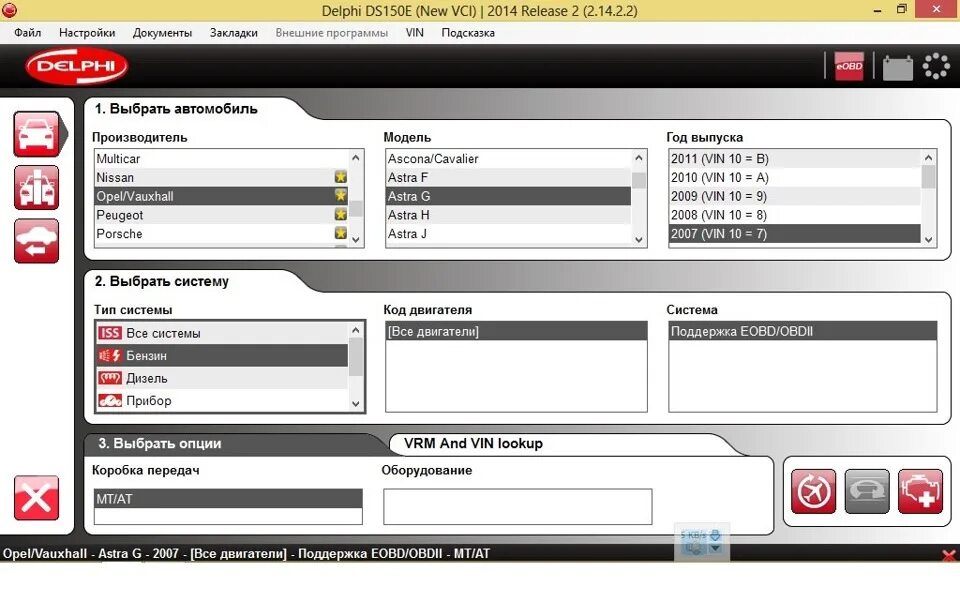Screen dimensions: 960x602
Task: Open the Настройки menu
Action: (x=87, y=32)
